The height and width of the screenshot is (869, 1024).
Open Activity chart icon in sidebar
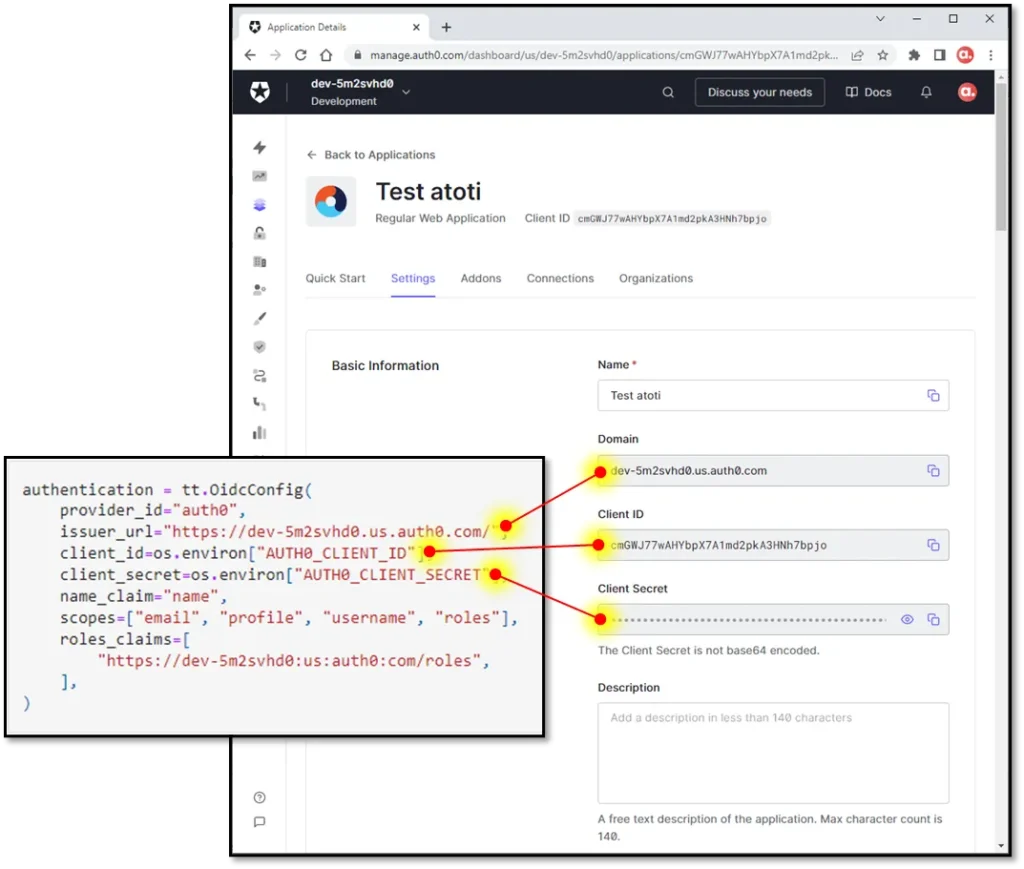point(260,176)
